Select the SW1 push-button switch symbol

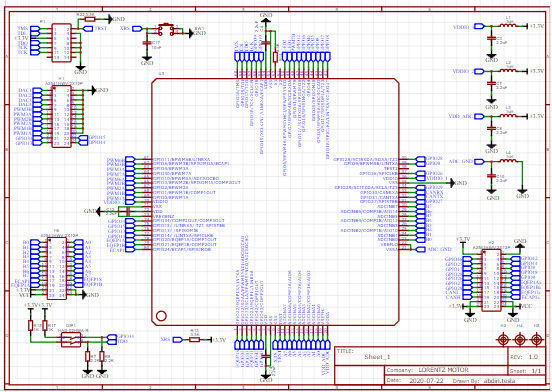click(x=165, y=29)
